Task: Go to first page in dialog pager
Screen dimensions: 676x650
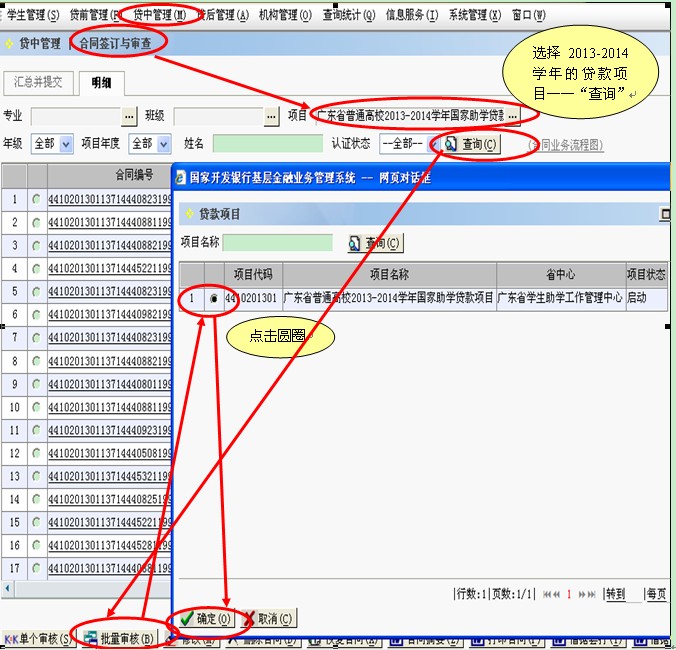Action: pyautogui.click(x=546, y=594)
